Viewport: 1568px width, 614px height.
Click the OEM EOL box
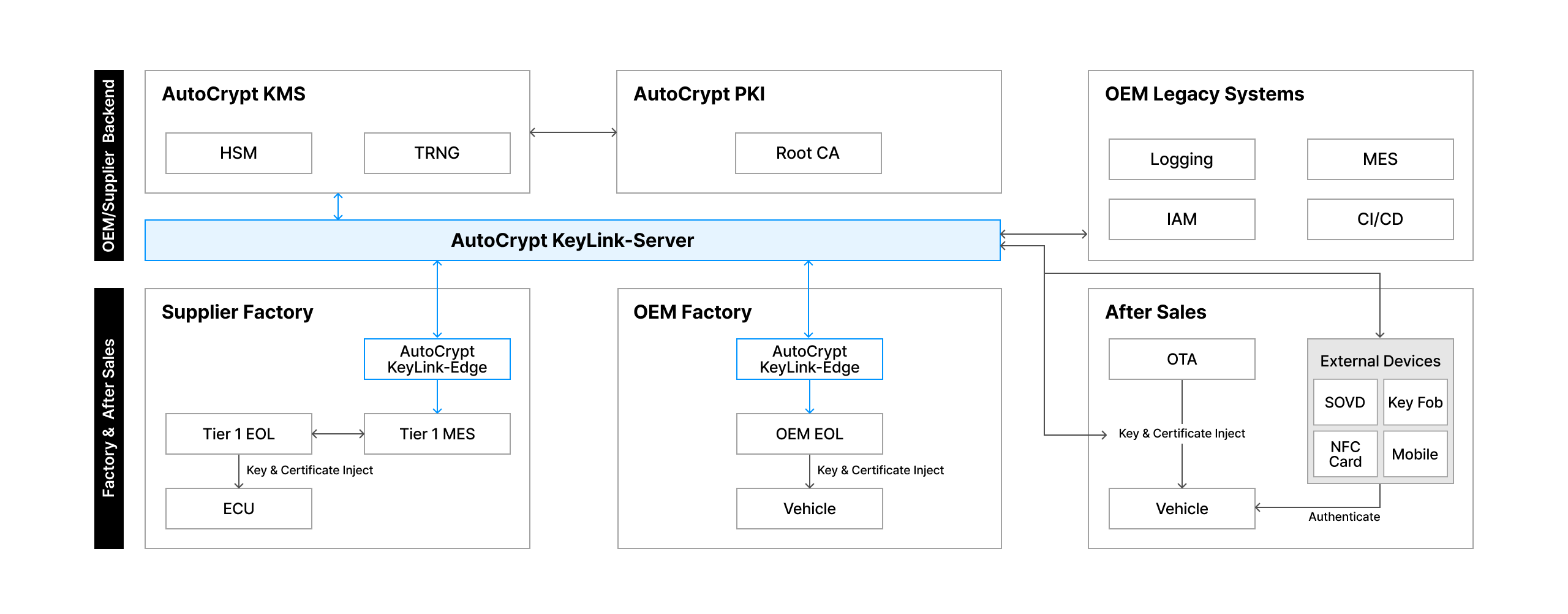(x=809, y=434)
